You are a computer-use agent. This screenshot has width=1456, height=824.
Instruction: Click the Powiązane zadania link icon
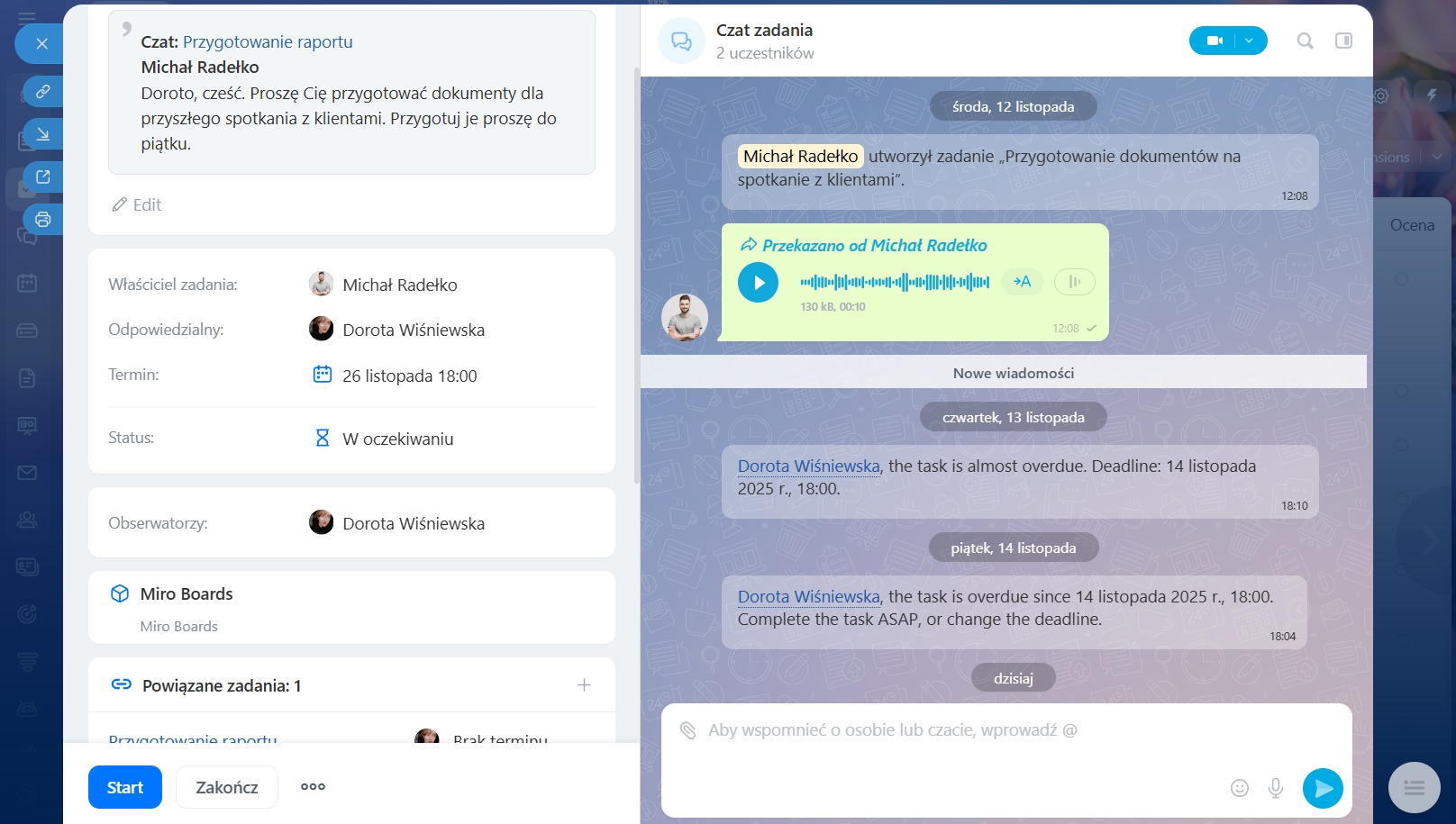coord(121,685)
